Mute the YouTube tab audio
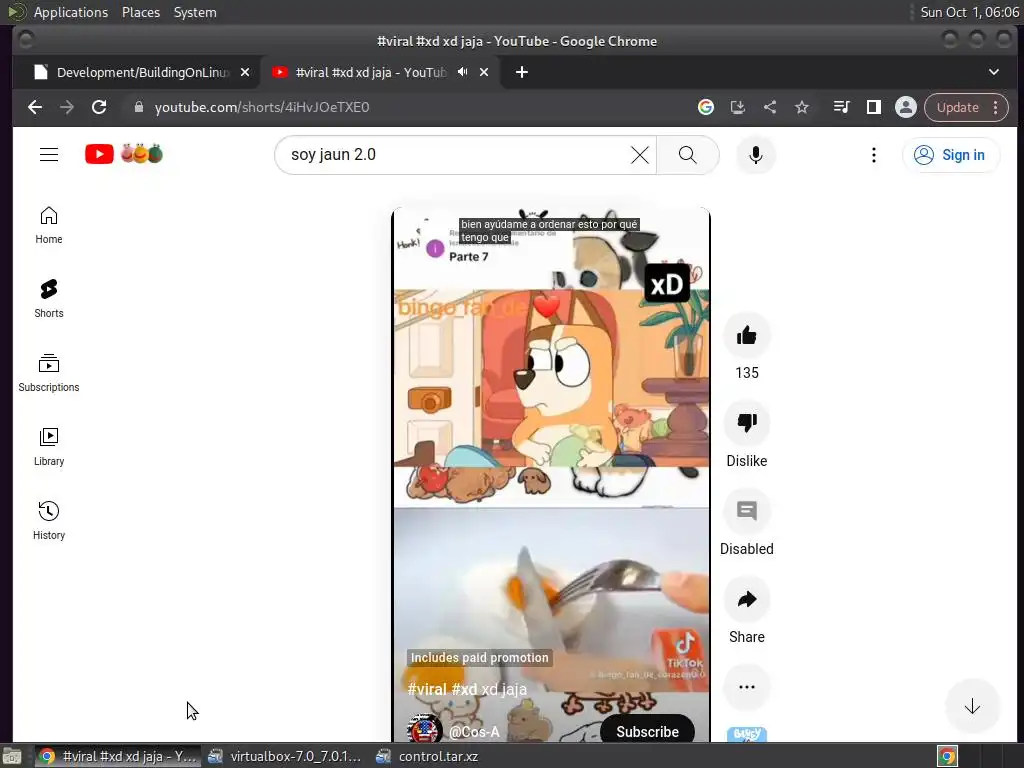1024x768 pixels. coord(462,72)
